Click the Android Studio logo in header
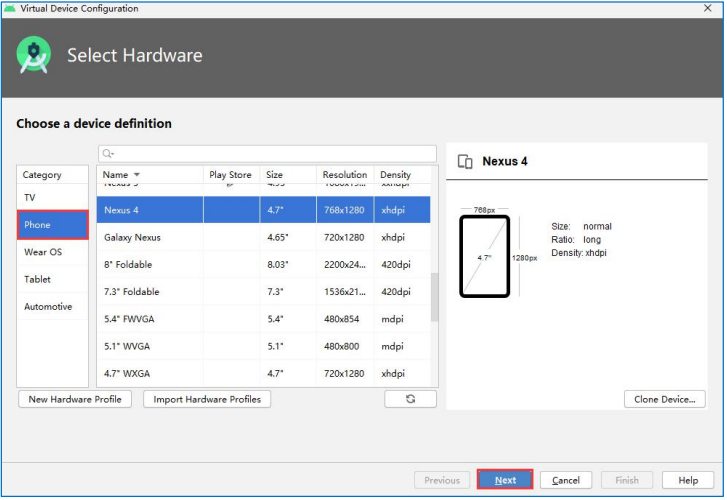The width and height of the screenshot is (727, 500). tap(34, 55)
